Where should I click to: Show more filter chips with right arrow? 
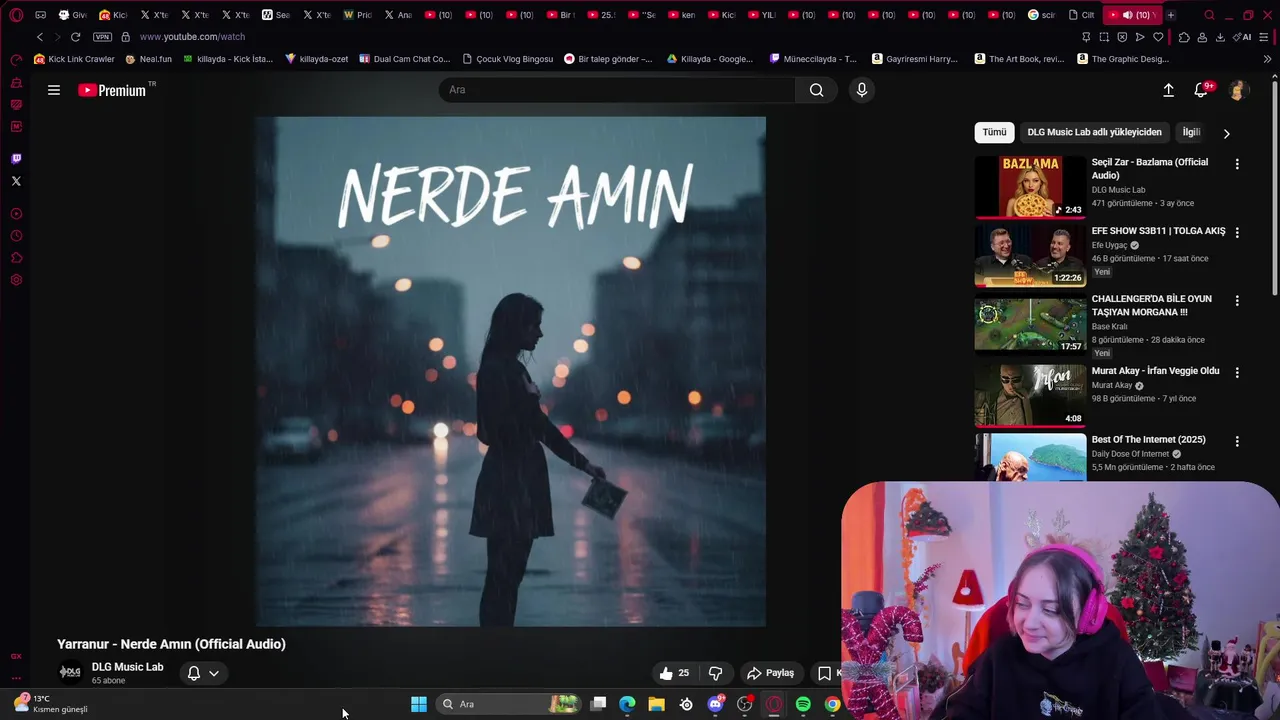tap(1226, 133)
